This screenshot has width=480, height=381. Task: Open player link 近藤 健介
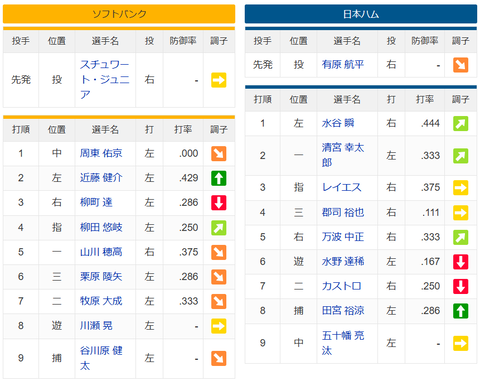(x=101, y=178)
